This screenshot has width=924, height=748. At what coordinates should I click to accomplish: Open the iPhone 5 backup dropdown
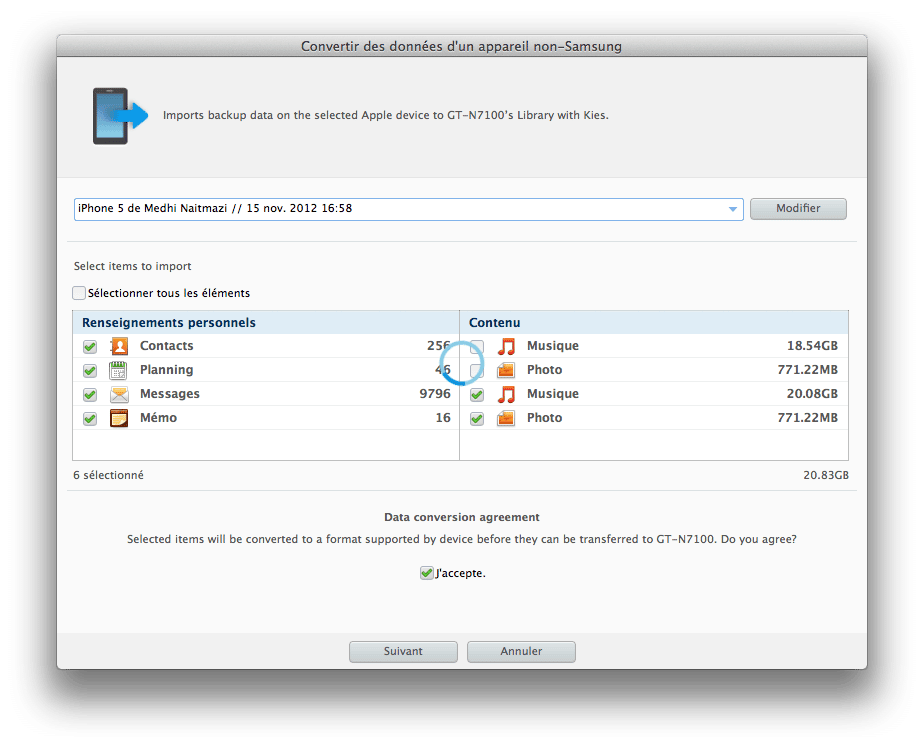[732, 209]
